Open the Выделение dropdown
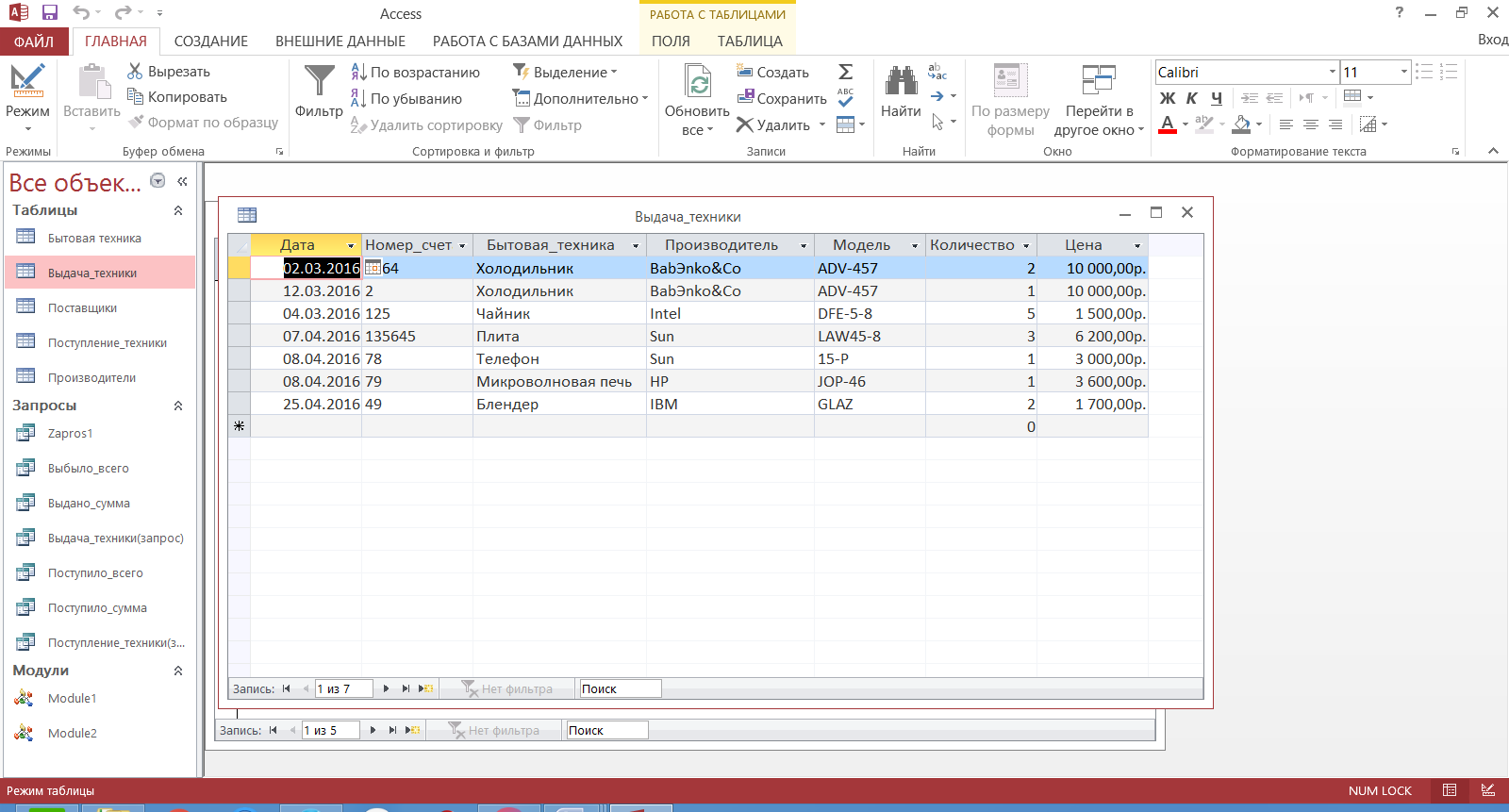1509x812 pixels. pyautogui.click(x=565, y=72)
